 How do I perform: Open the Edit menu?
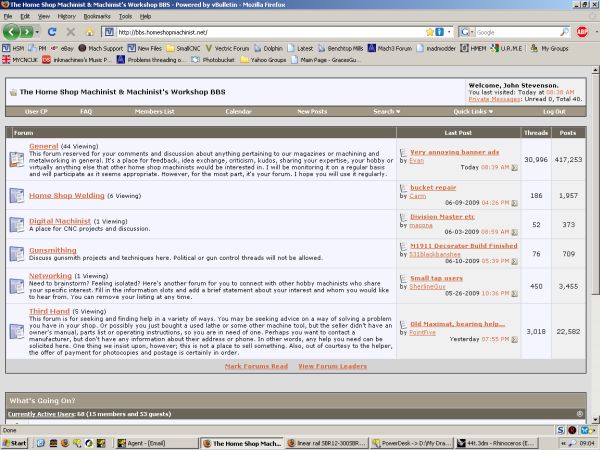pyautogui.click(x=25, y=16)
